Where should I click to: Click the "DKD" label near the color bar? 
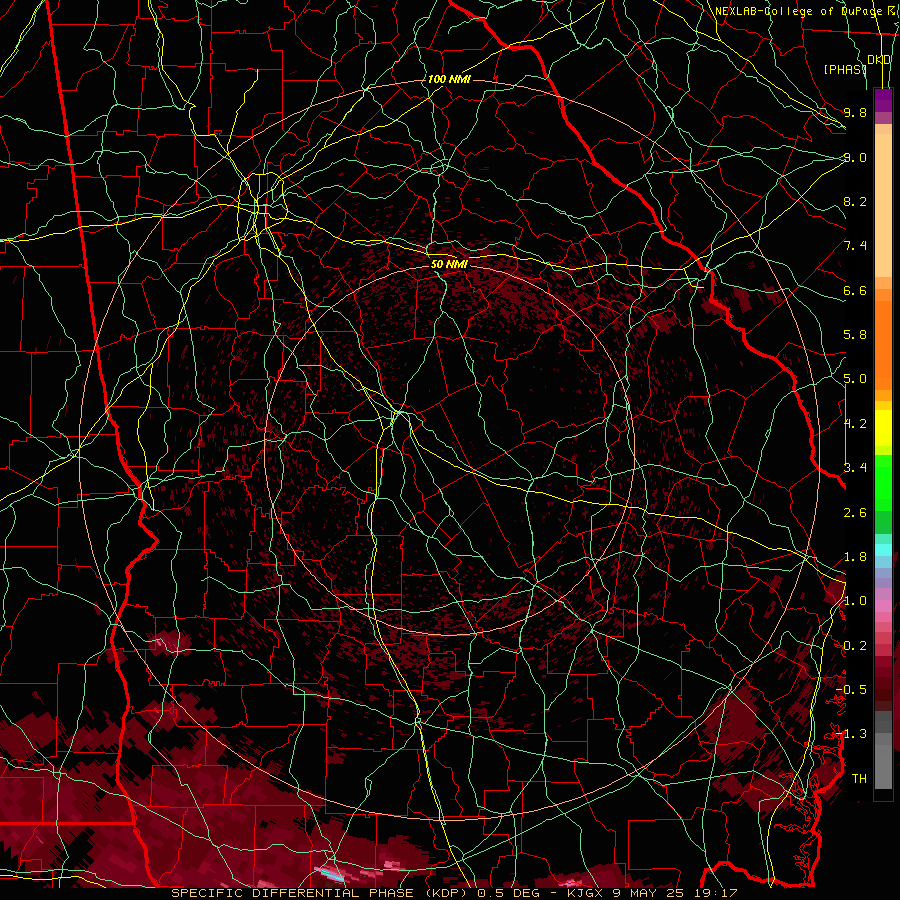[x=879, y=60]
